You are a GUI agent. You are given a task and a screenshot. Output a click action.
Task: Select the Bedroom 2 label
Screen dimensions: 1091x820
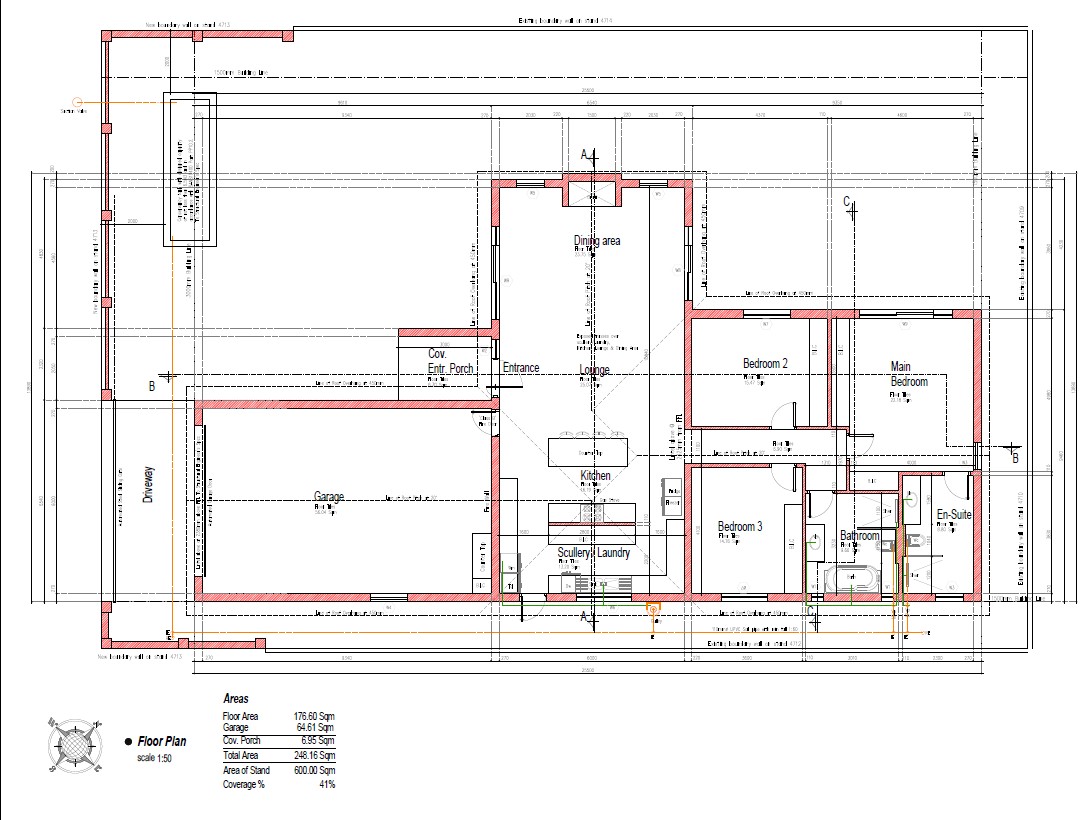[x=766, y=364]
